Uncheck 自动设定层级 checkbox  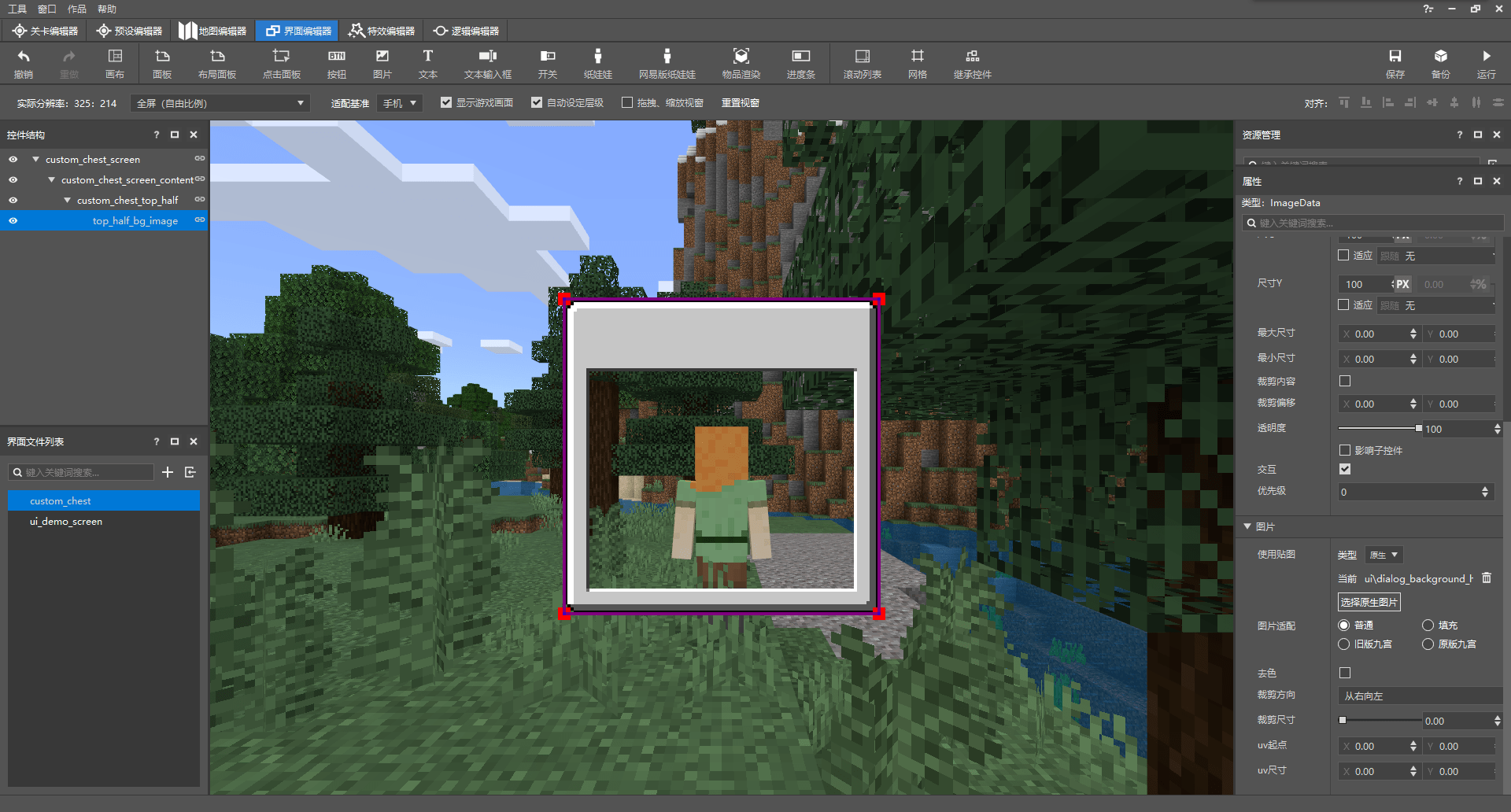pos(537,102)
